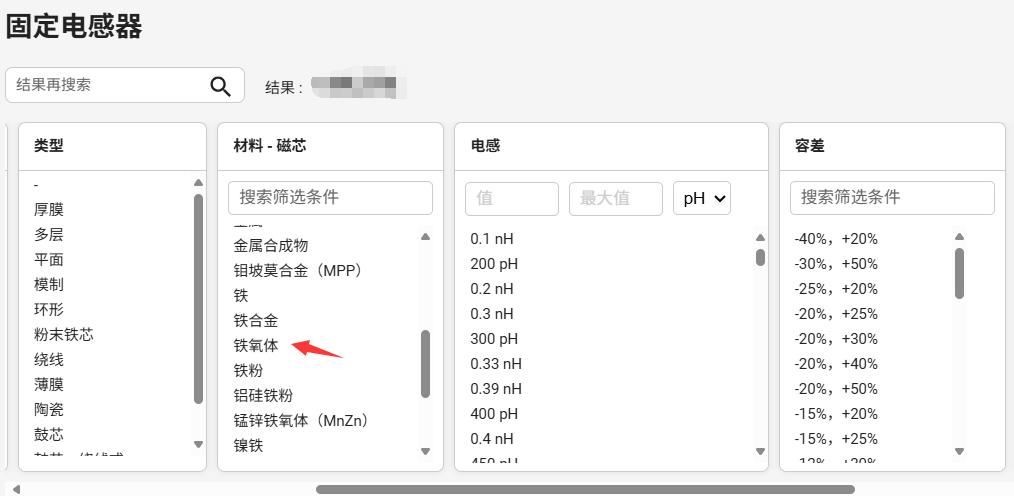Click left arrow of horizontal scrollbar
Image resolution: width=1014 pixels, height=496 pixels.
(x=16, y=490)
